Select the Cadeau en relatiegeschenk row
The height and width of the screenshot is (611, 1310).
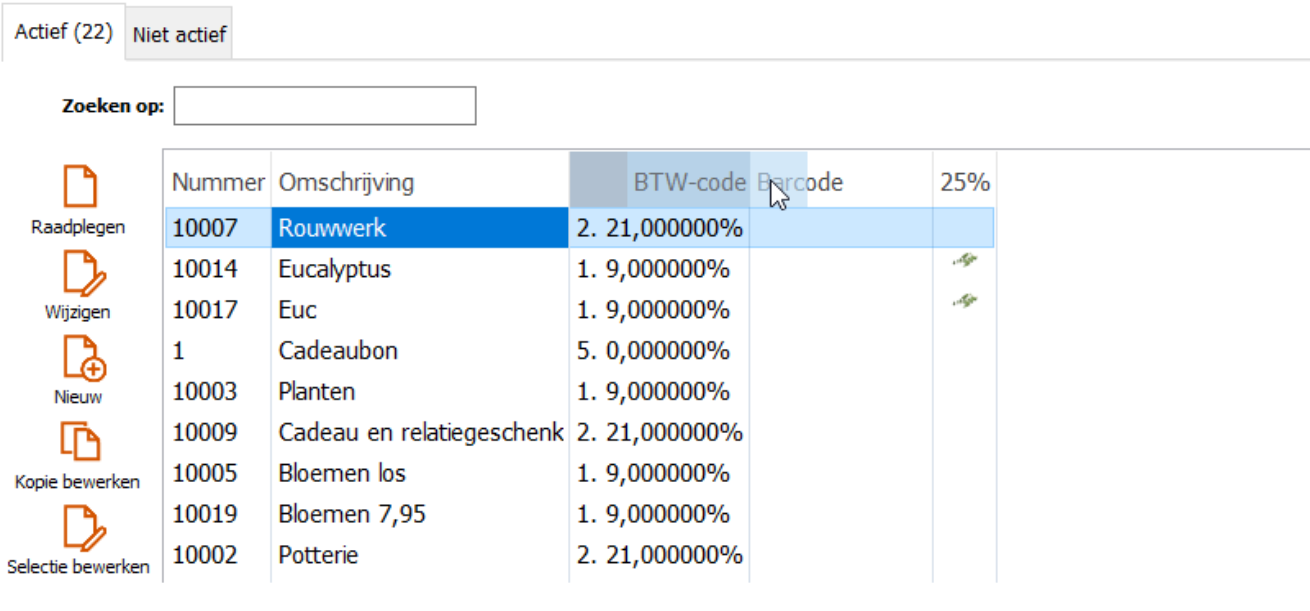point(420,433)
